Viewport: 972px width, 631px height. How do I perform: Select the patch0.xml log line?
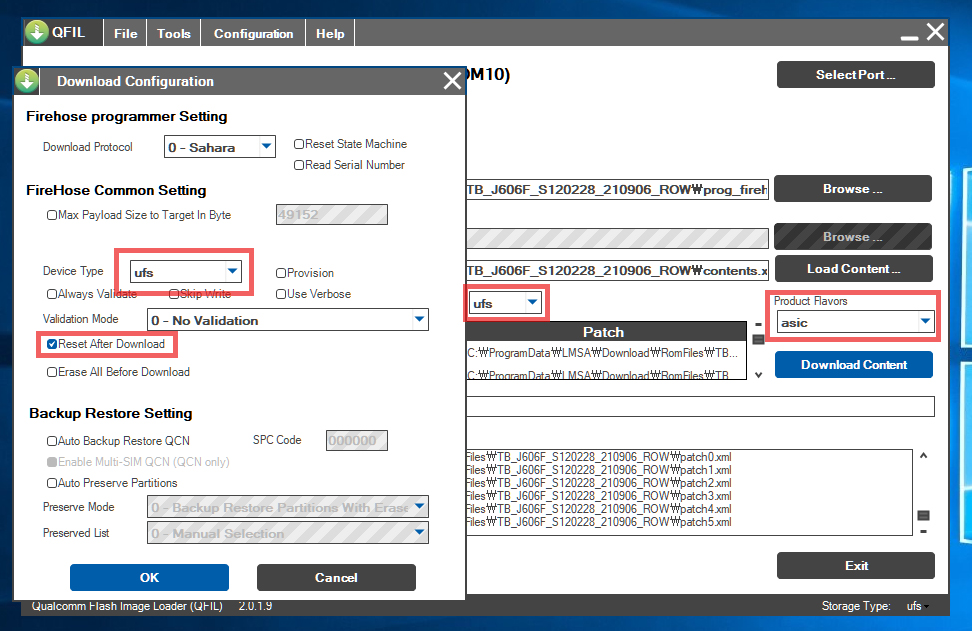coord(599,457)
